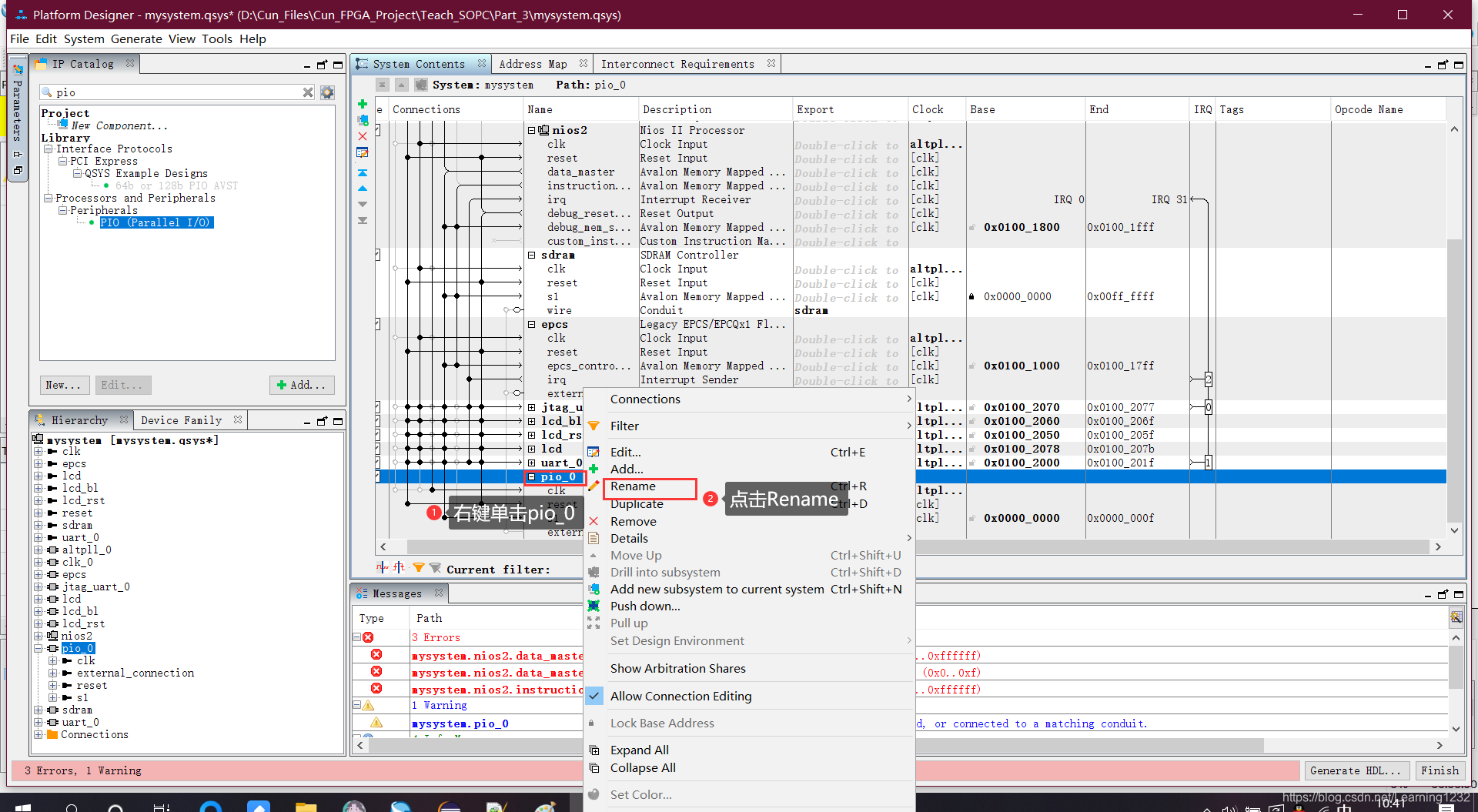Open the IP Catalog search options gear
Screen dimensions: 1478x812
[x=327, y=92]
